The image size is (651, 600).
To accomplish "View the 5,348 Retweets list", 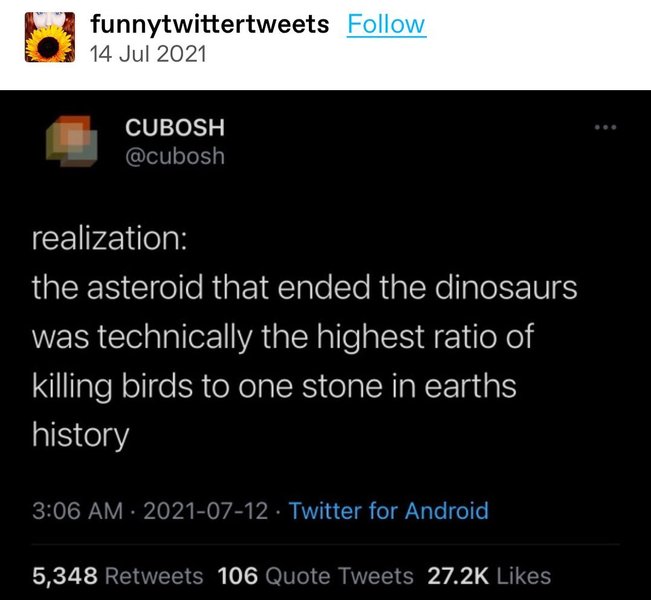I will (x=117, y=575).
